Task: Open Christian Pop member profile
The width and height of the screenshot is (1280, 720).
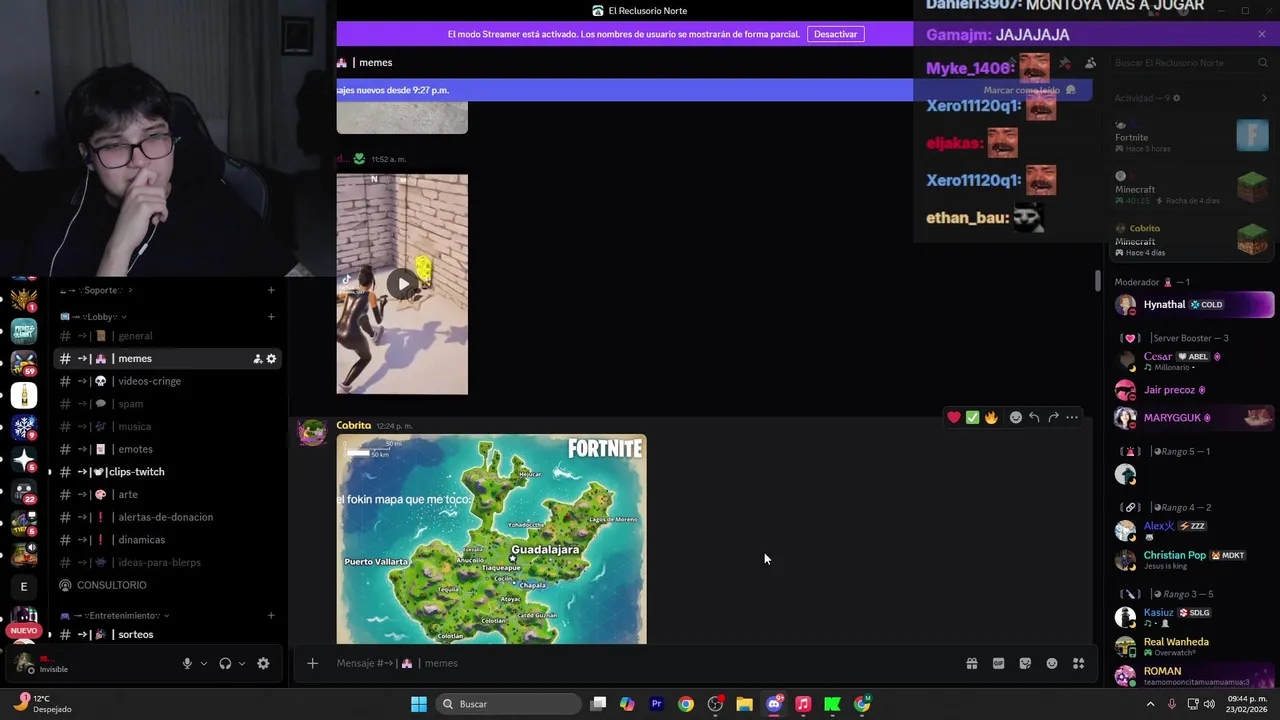Action: 1194,559
